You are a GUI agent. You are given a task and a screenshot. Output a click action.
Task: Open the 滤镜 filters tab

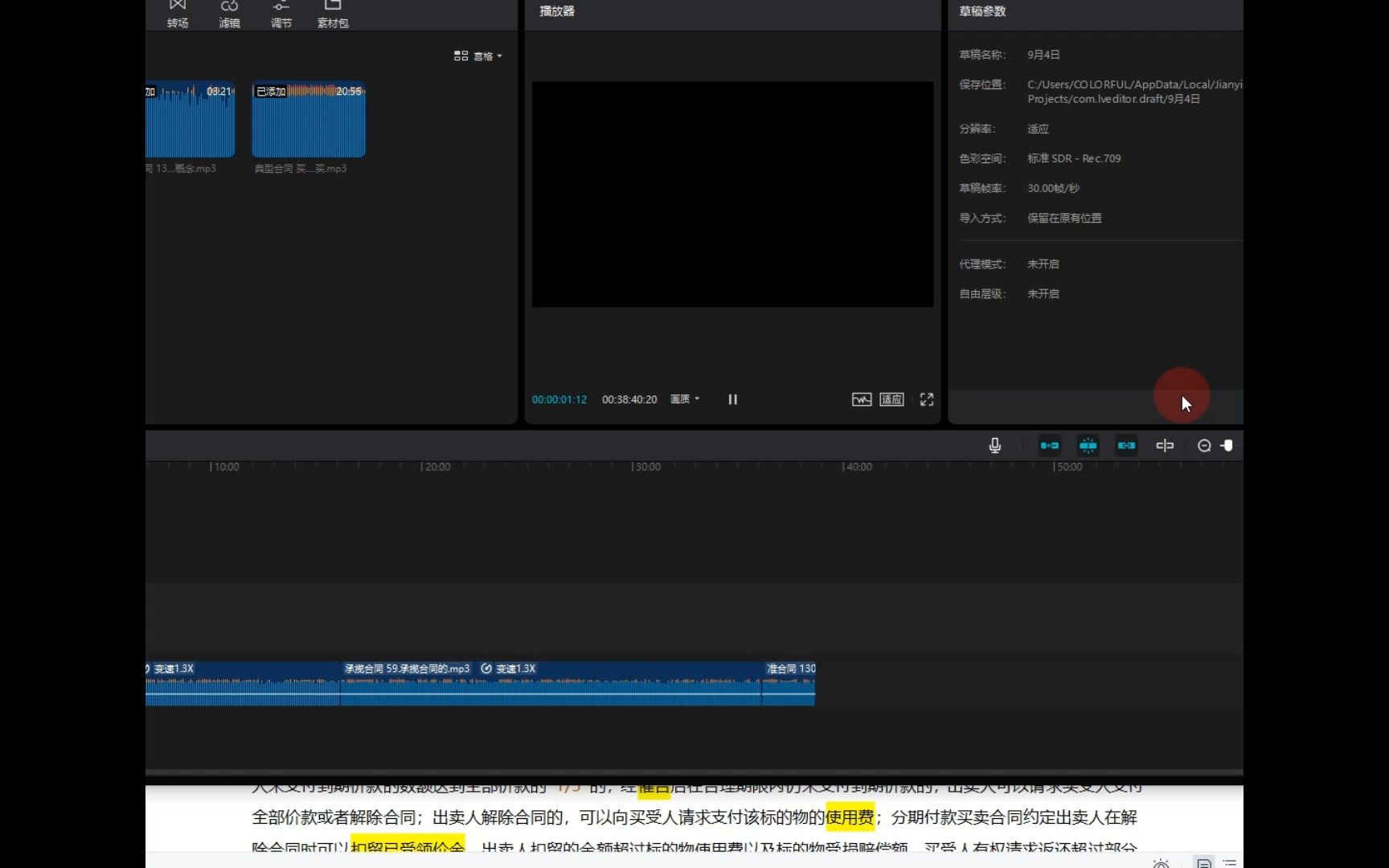click(229, 14)
